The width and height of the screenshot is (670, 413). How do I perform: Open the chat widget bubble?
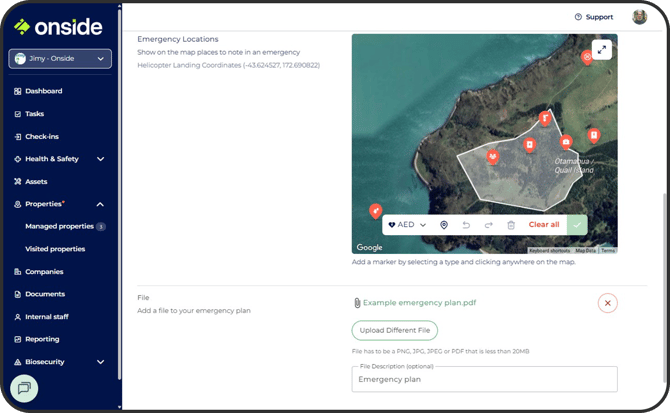(x=24, y=387)
